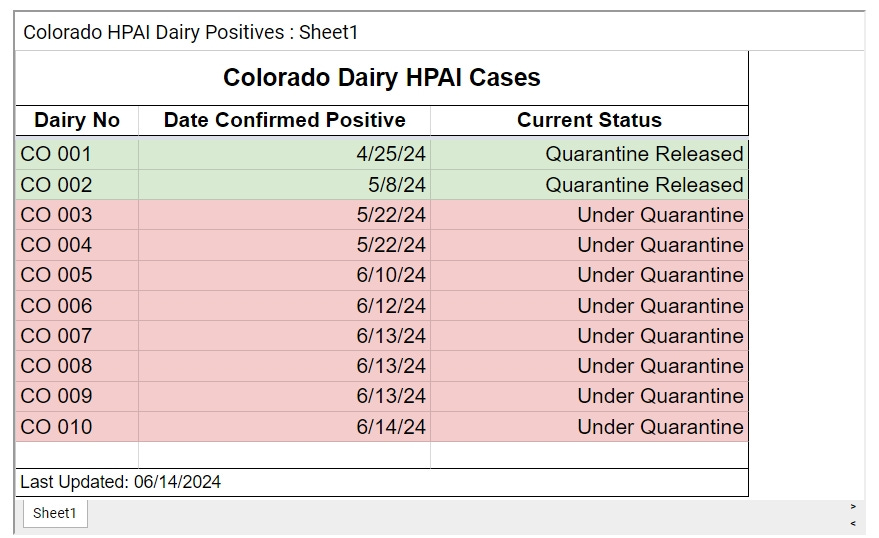The height and width of the screenshot is (538, 879).
Task: Click cell CO 005
Action: coord(77,275)
